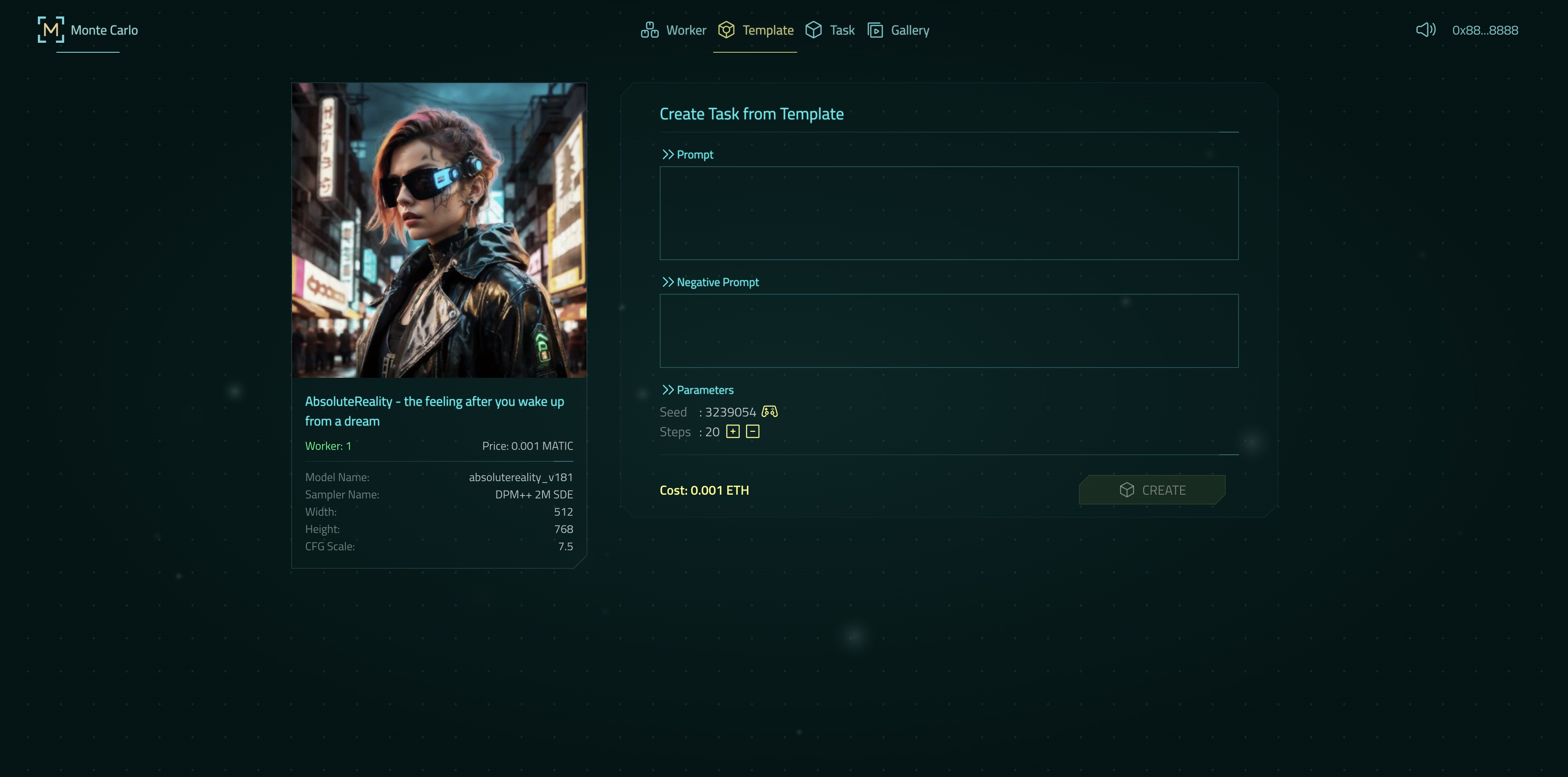
Task: Click the Prompt section chevron arrows
Action: tap(668, 155)
